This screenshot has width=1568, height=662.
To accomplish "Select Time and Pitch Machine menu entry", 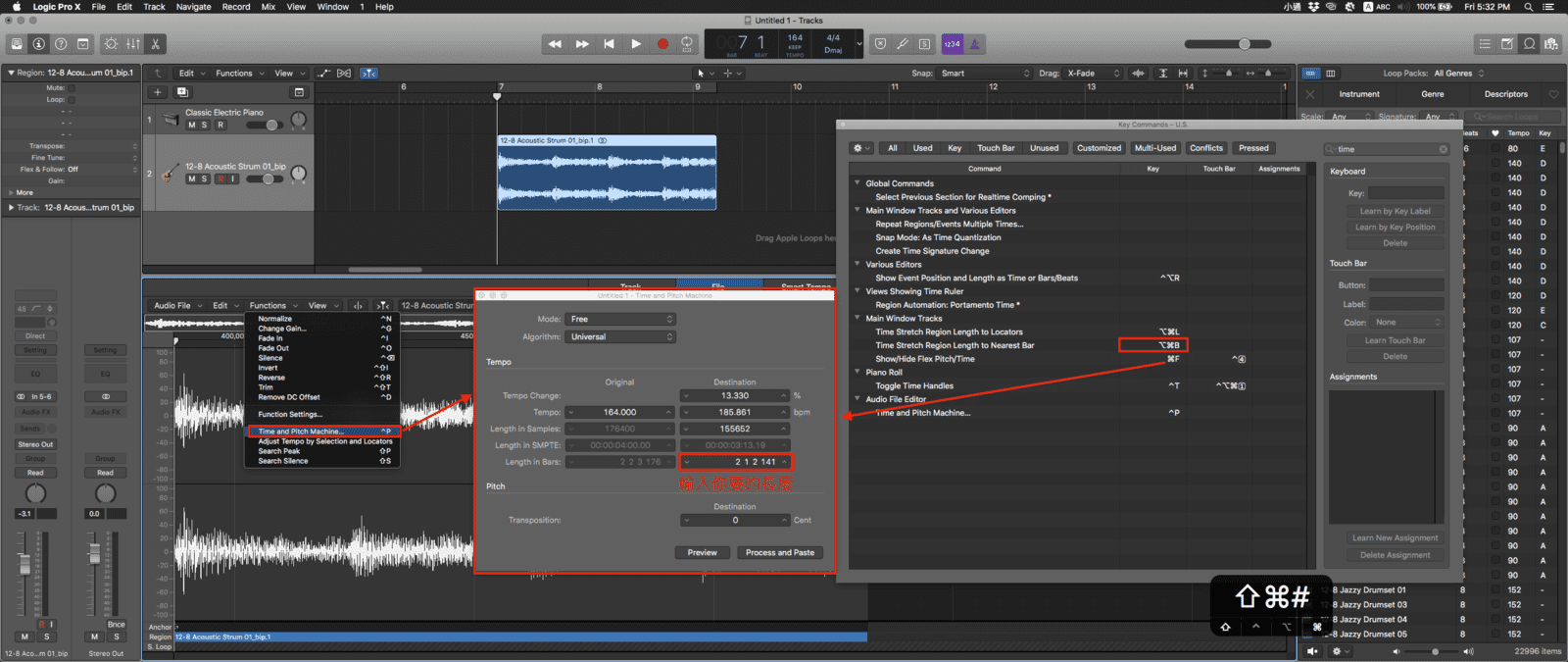I will (323, 432).
